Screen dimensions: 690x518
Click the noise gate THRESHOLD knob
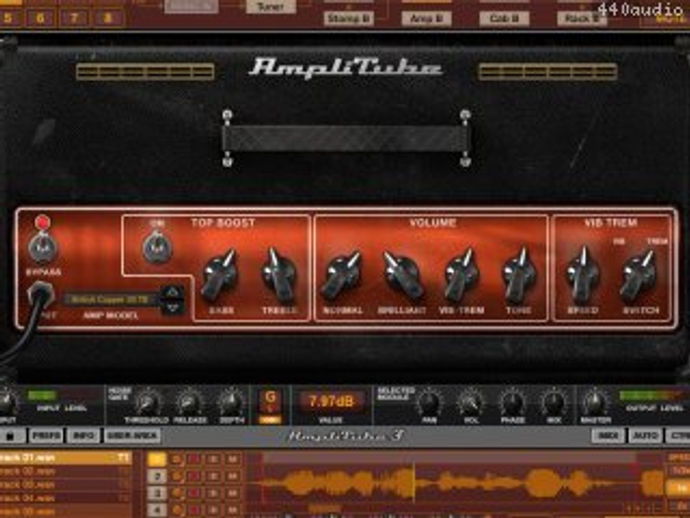[x=147, y=402]
